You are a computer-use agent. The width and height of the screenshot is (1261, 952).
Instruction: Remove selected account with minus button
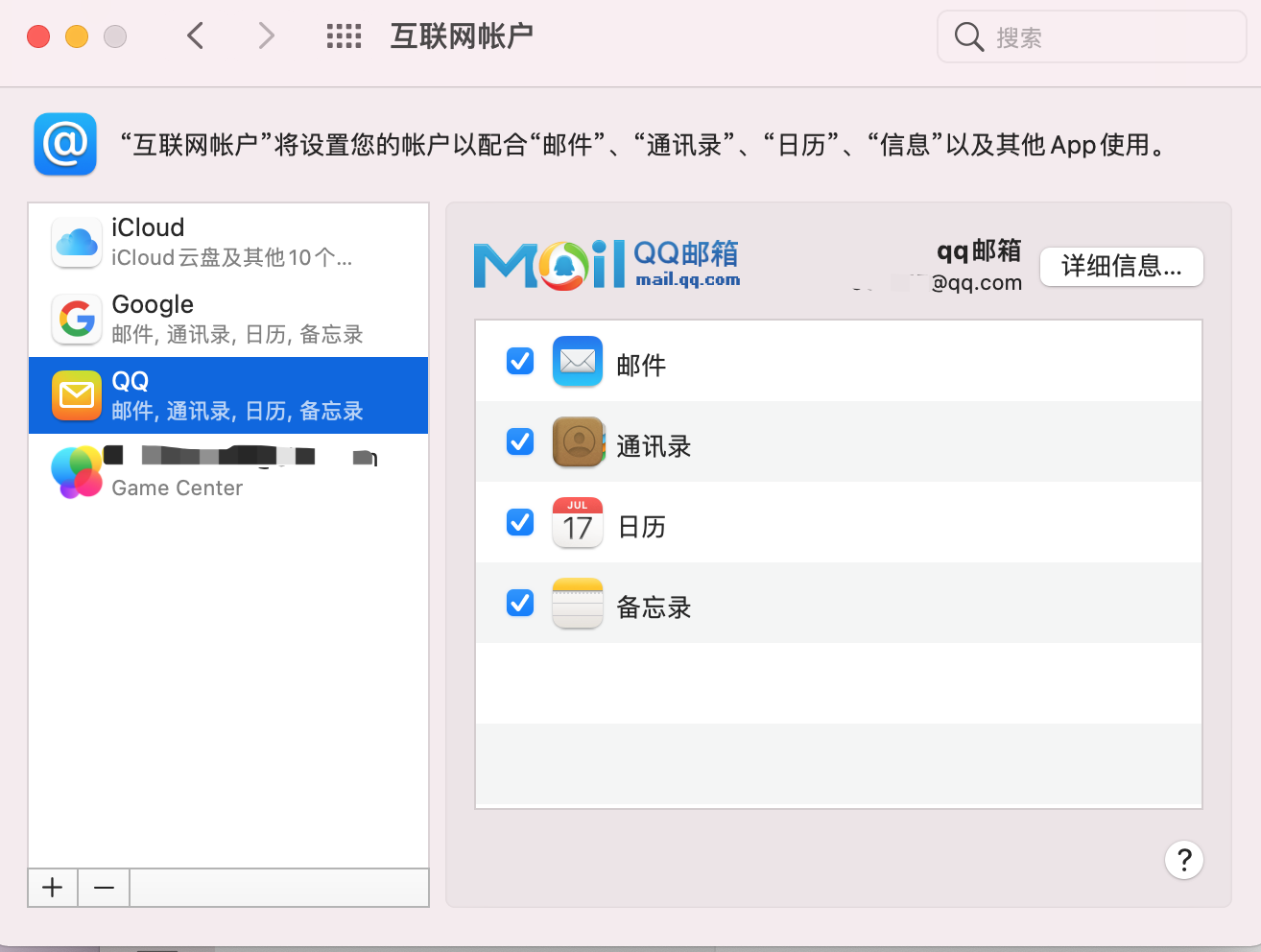pos(104,888)
